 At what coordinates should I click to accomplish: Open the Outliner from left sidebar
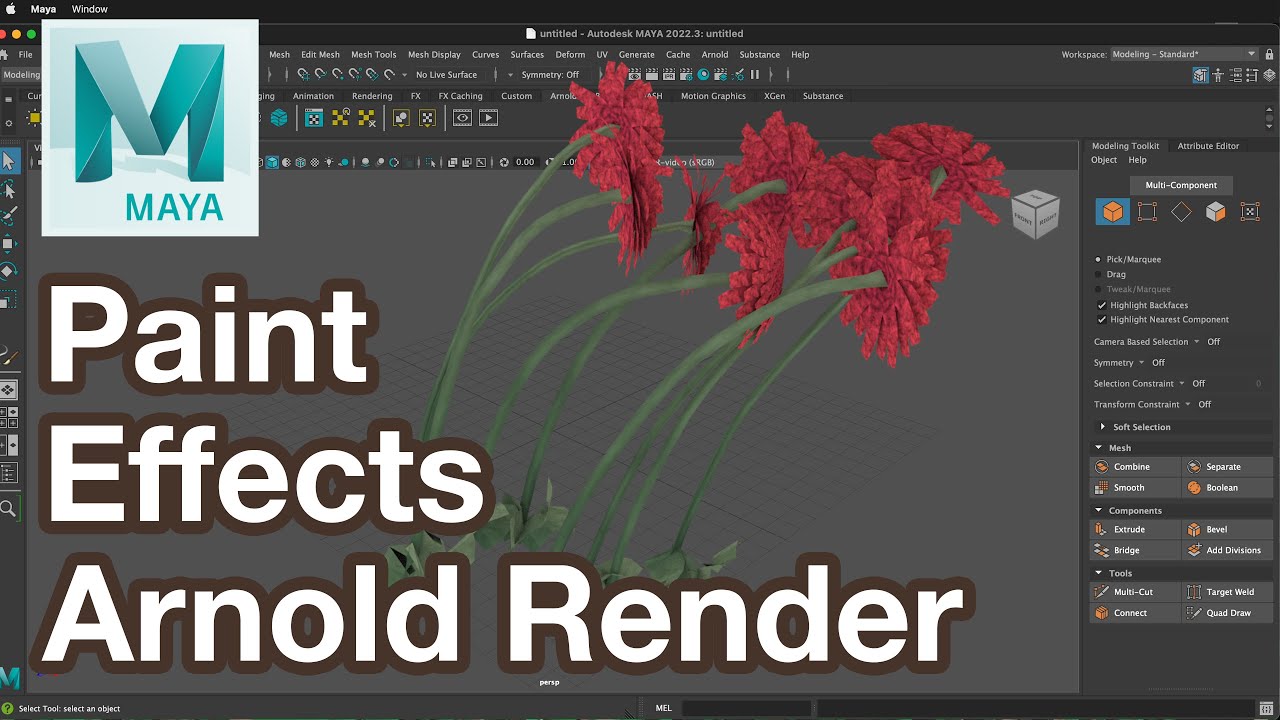click(8, 473)
